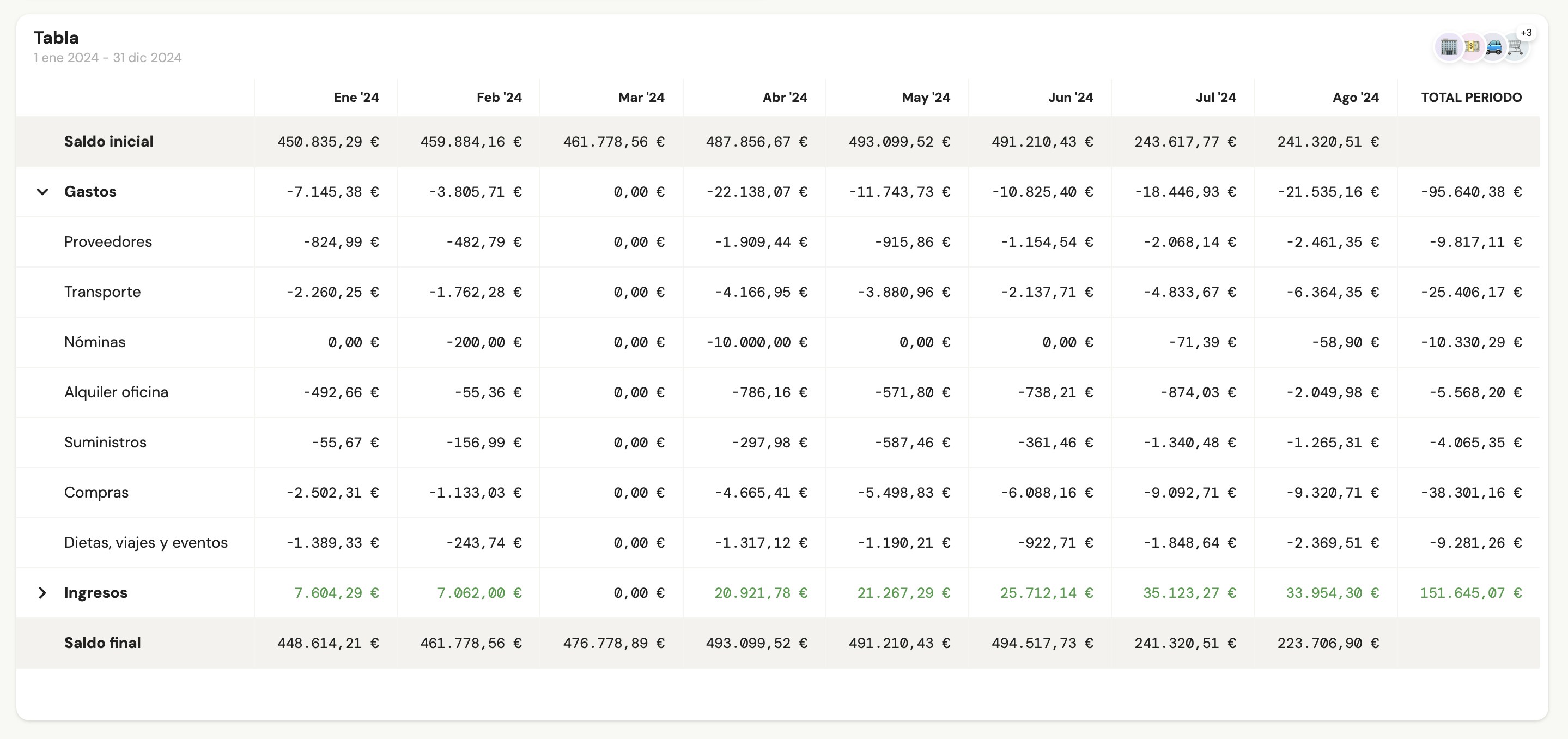Click the dollar banknote category icon
Screen dimensions: 1568x739
tap(1472, 47)
